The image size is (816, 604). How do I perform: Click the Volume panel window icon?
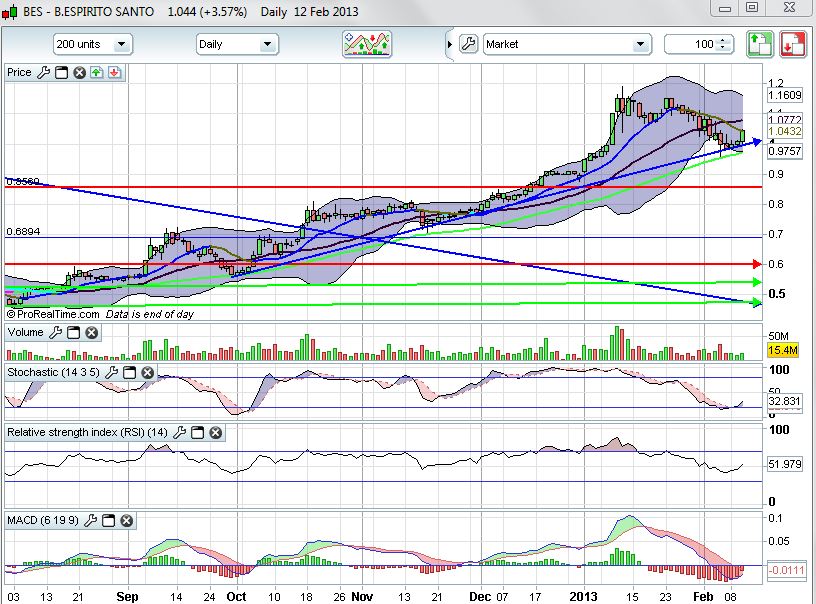73,332
